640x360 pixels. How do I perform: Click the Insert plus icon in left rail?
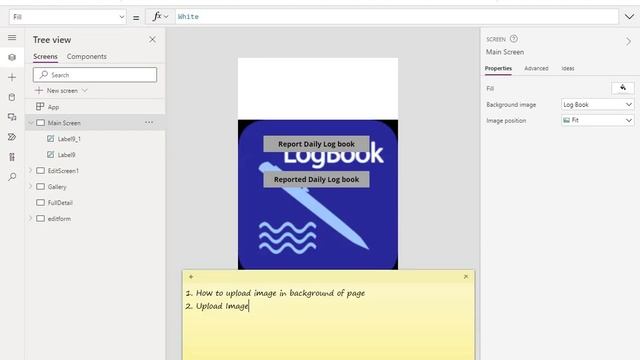(12, 77)
